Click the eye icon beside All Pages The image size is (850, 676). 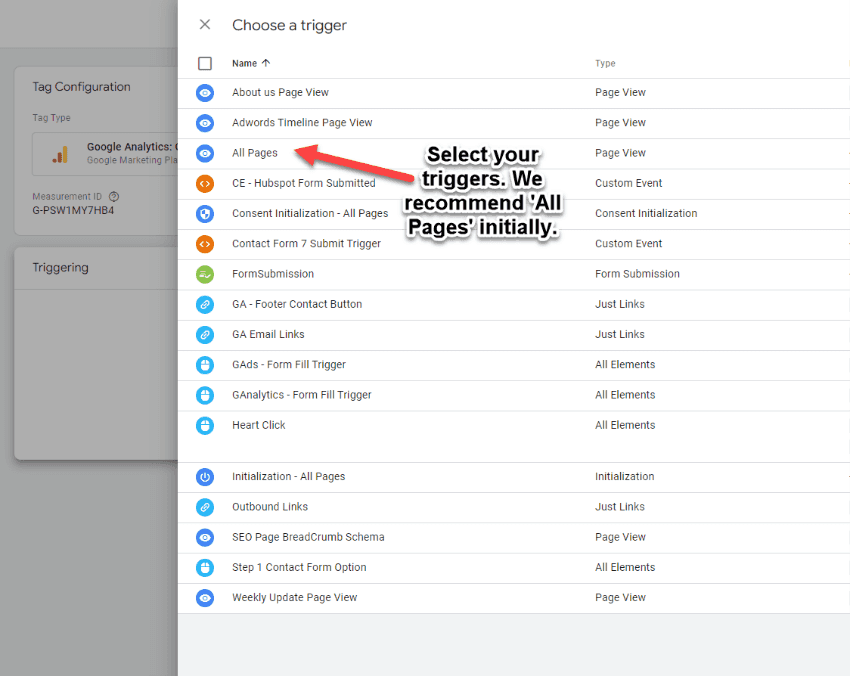coord(205,153)
